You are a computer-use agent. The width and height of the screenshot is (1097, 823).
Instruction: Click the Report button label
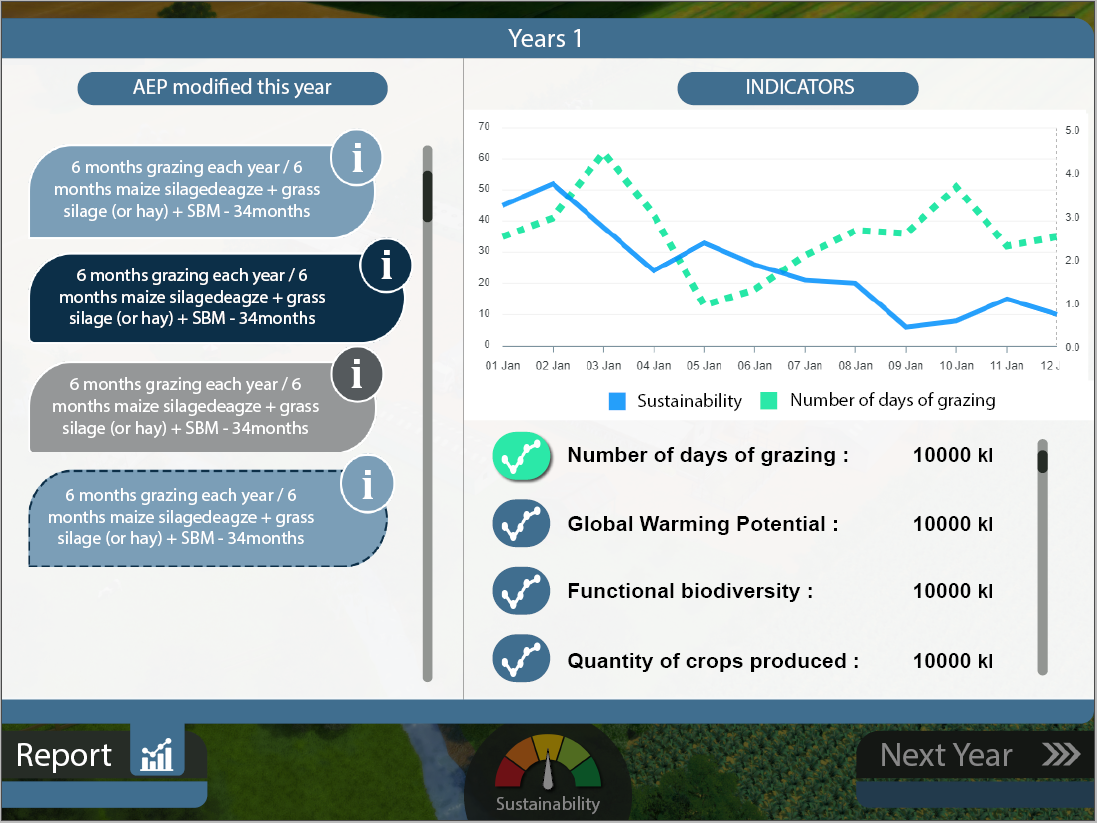click(65, 755)
